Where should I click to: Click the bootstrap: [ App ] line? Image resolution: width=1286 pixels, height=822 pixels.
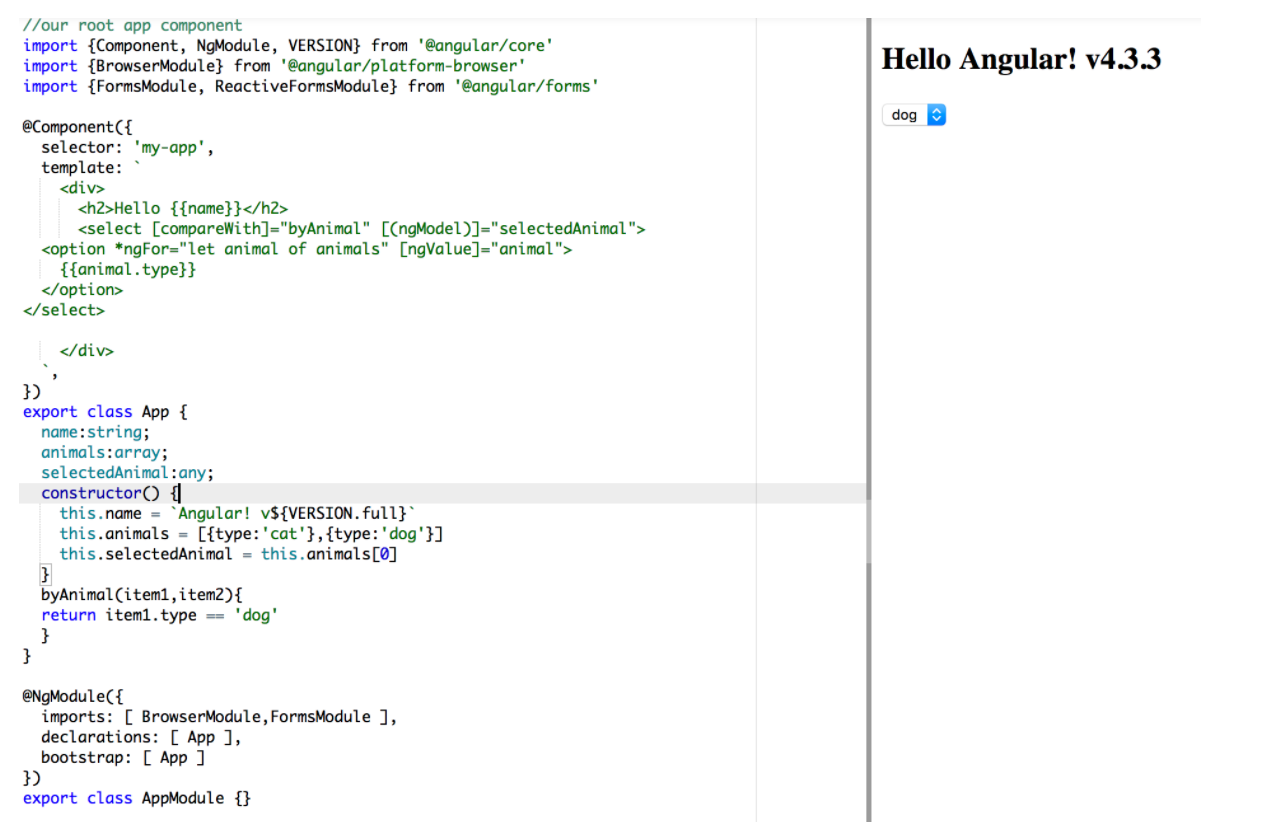[123, 758]
